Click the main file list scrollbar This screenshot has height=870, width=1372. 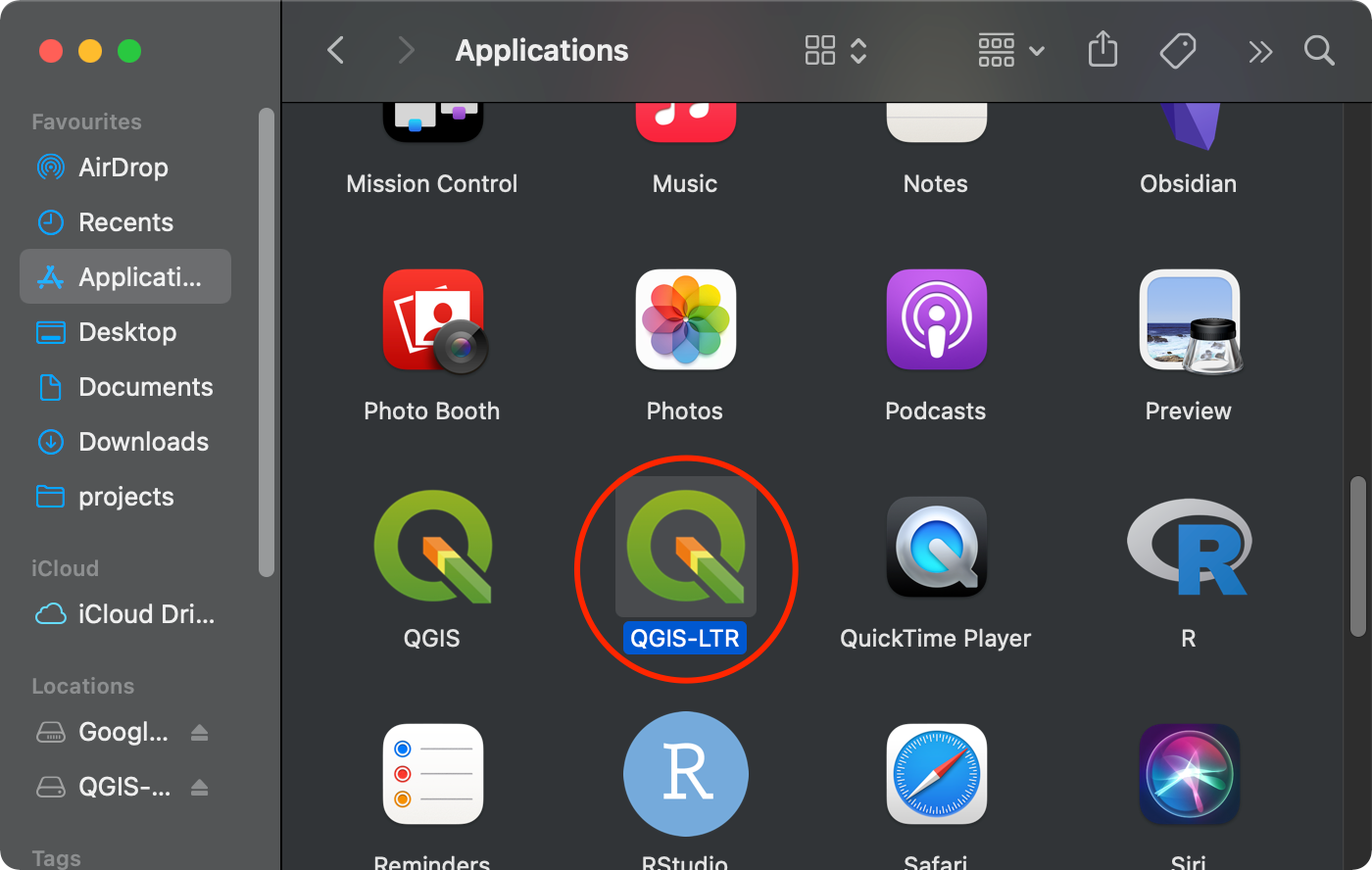[x=1357, y=556]
